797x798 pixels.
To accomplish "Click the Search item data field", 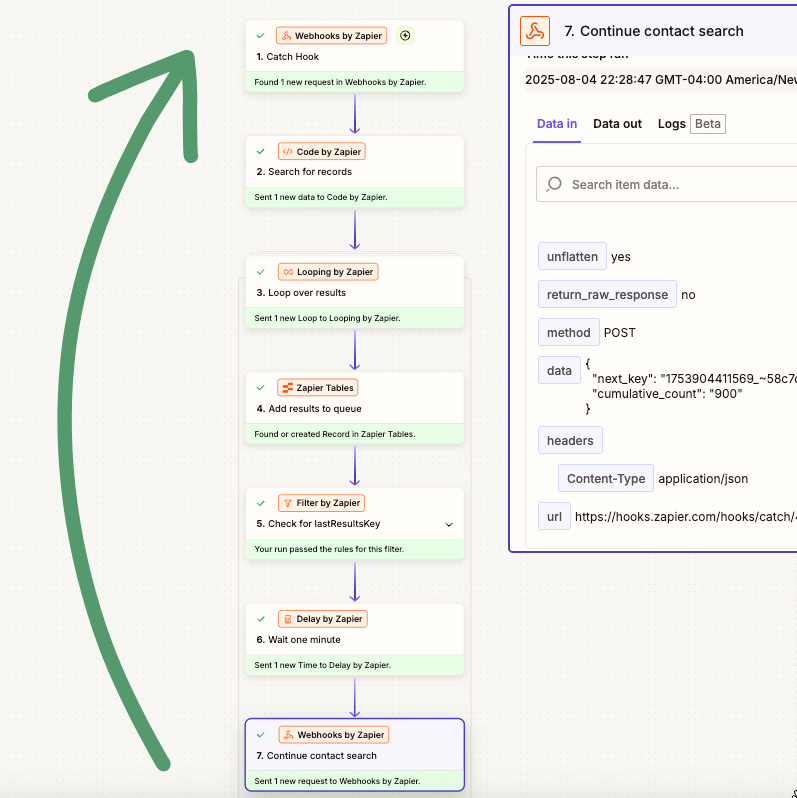I will 667,184.
